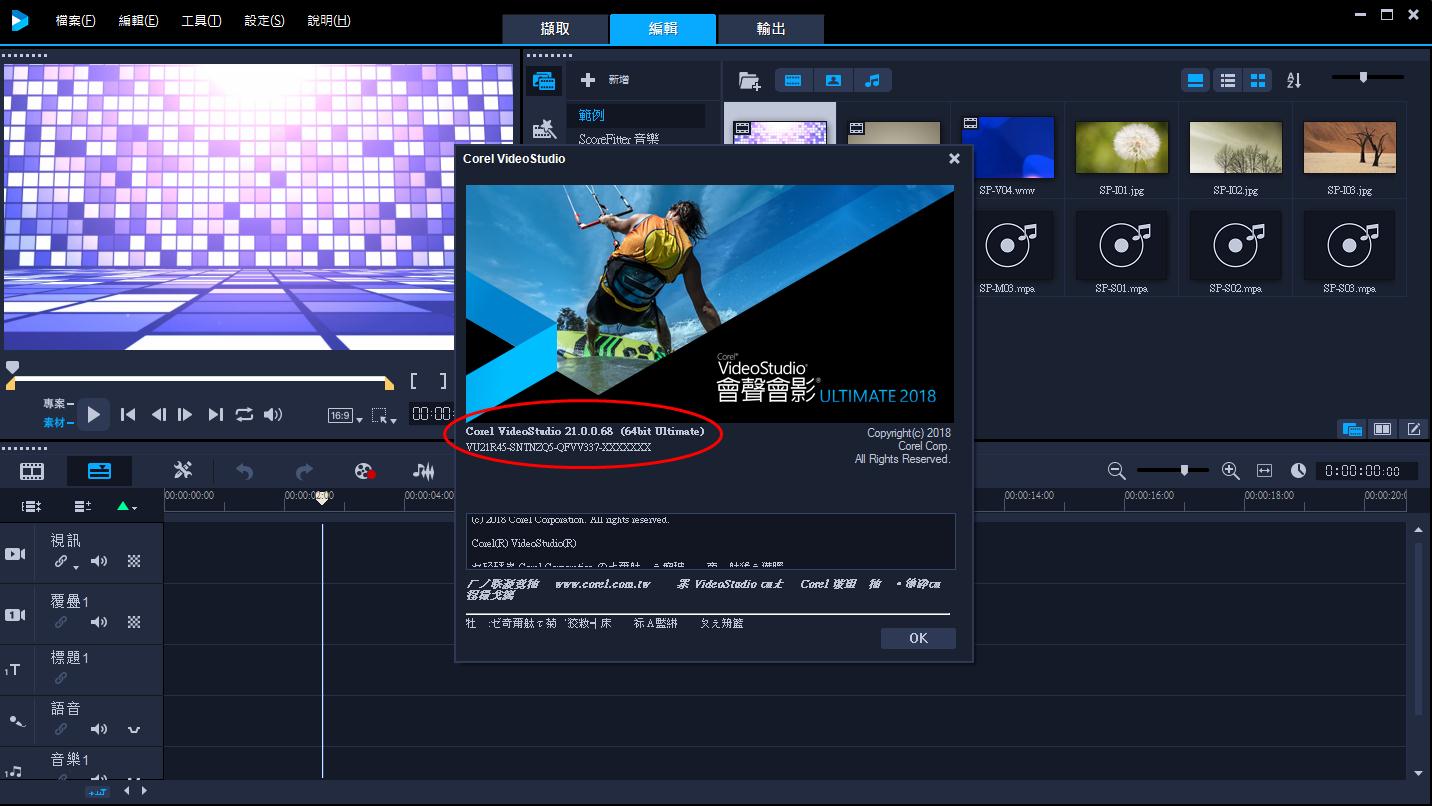Select the SP-V04.wmv blue video thumbnail
Viewport: 1432px width, 806px height.
[1008, 147]
